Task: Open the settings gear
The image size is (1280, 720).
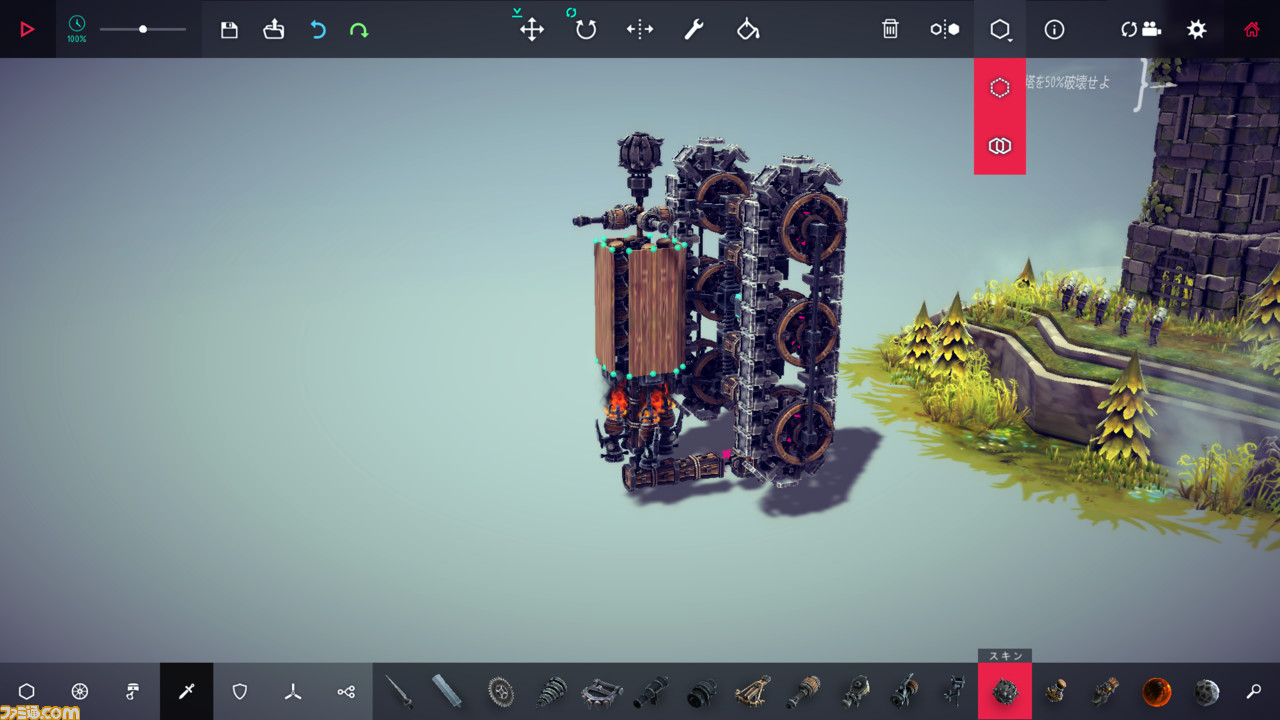Action: click(x=1196, y=29)
